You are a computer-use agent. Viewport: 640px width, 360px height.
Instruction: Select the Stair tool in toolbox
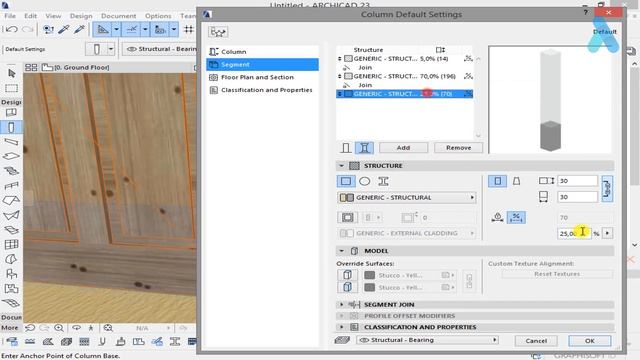[11, 171]
